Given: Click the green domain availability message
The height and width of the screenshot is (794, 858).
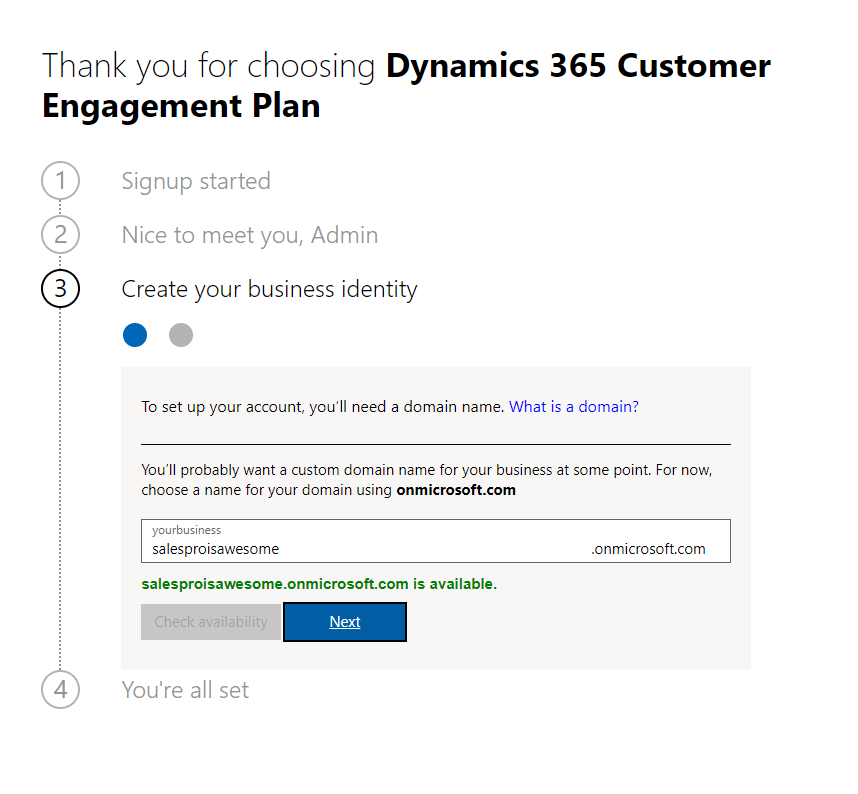Looking at the screenshot, I should tap(319, 584).
